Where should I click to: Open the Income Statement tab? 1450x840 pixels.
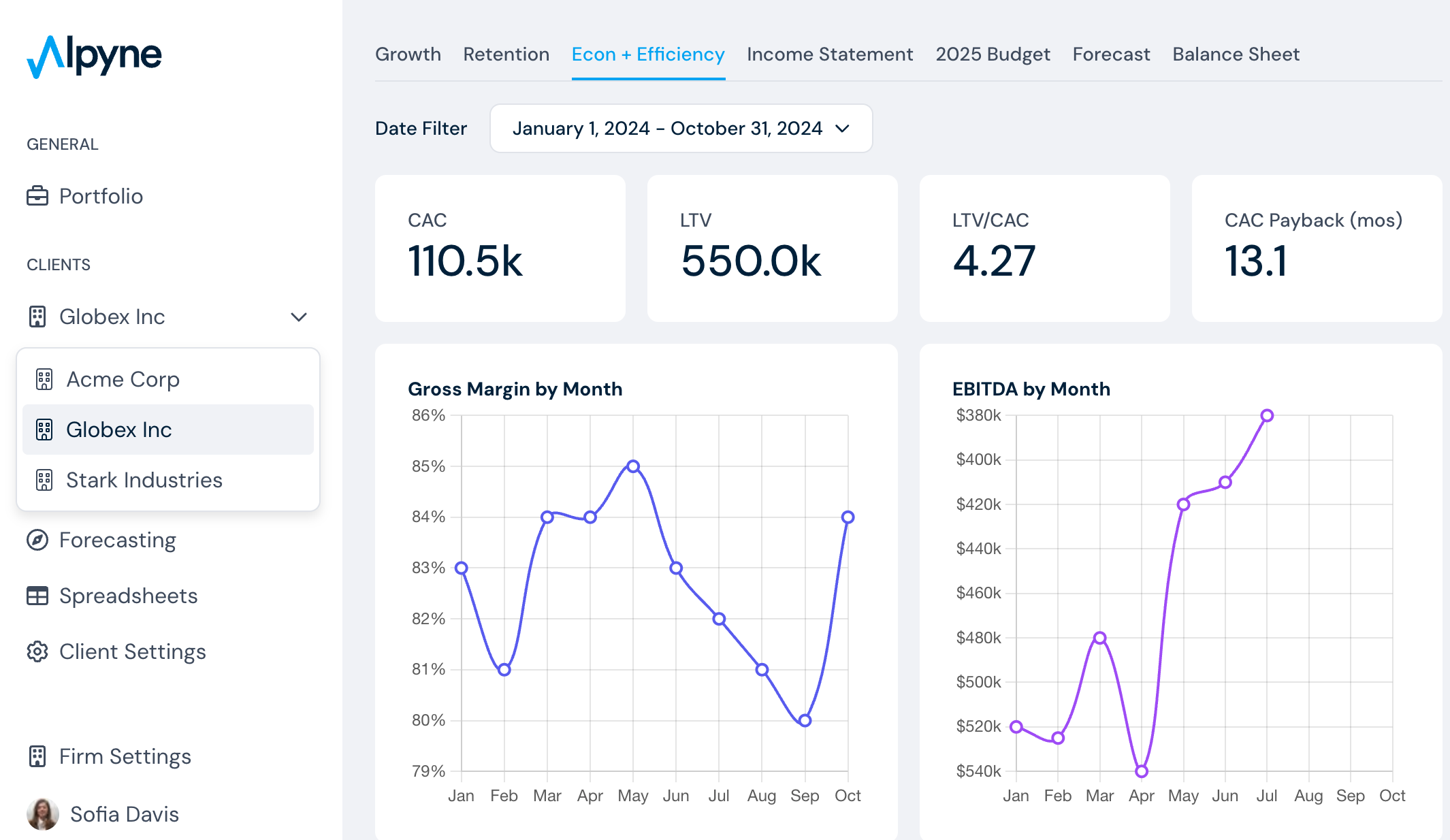(830, 54)
